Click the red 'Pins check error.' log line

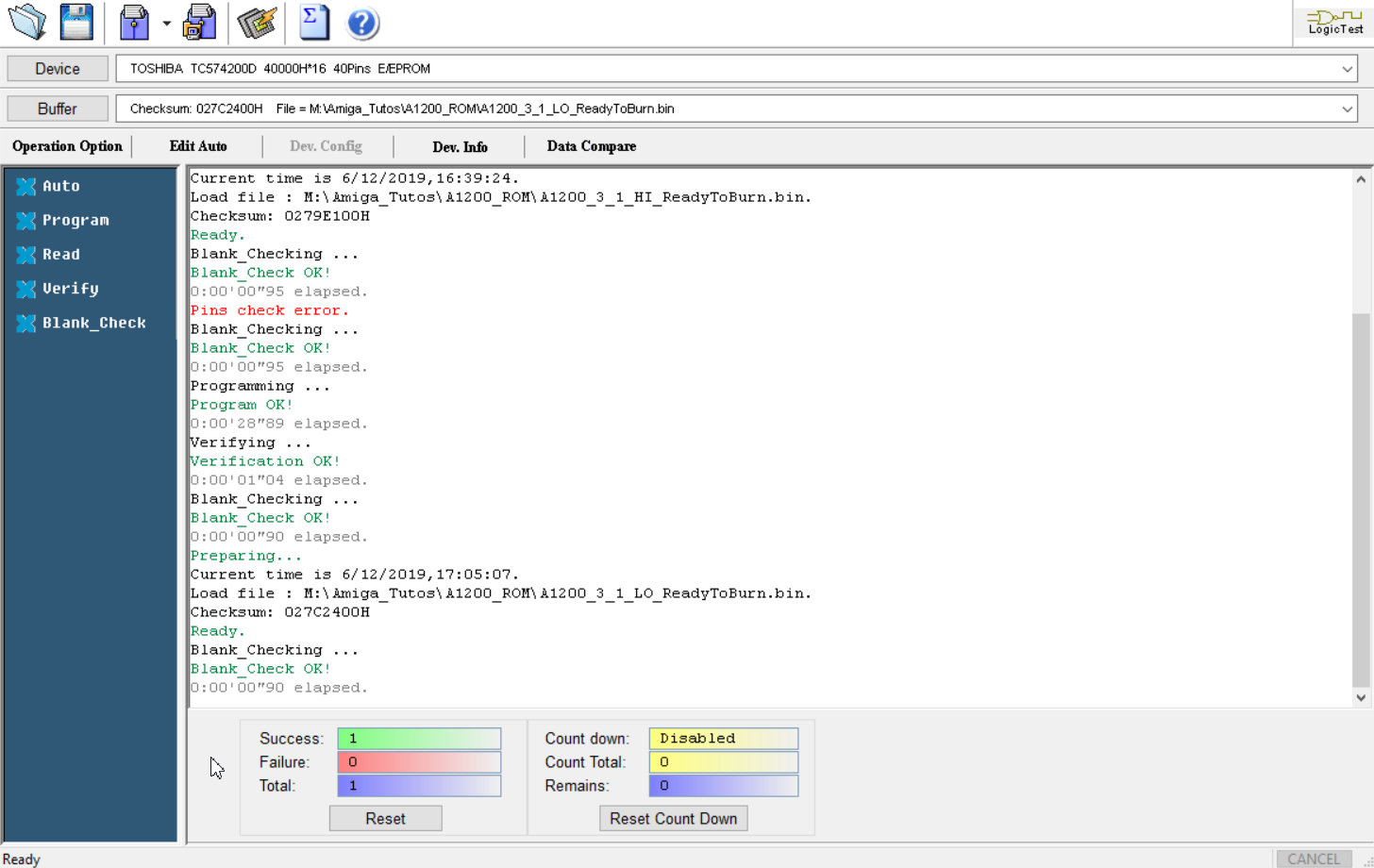point(269,310)
